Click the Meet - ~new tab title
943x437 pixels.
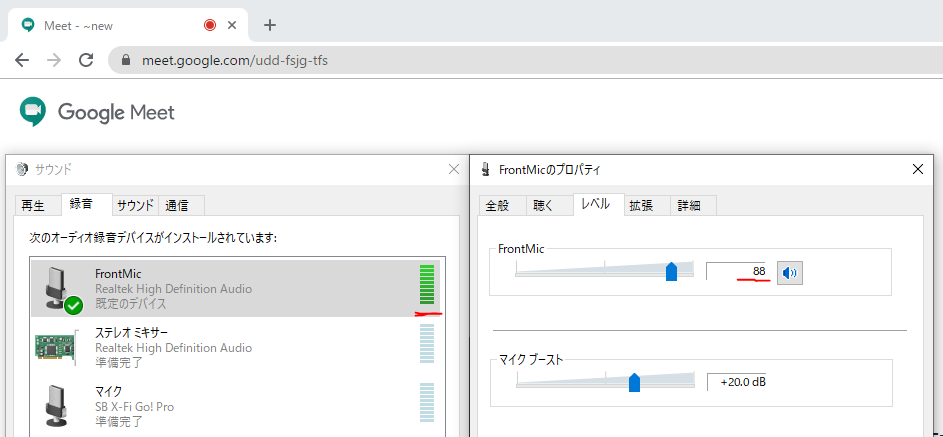(78, 25)
